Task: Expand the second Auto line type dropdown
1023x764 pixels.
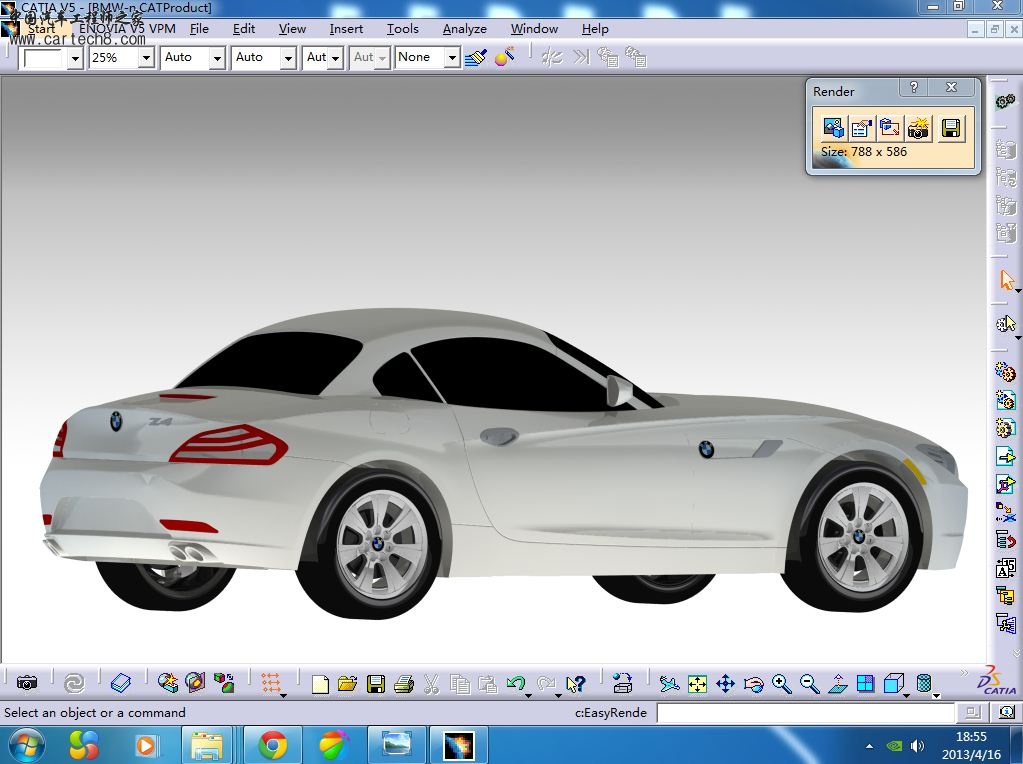Action: (288, 58)
